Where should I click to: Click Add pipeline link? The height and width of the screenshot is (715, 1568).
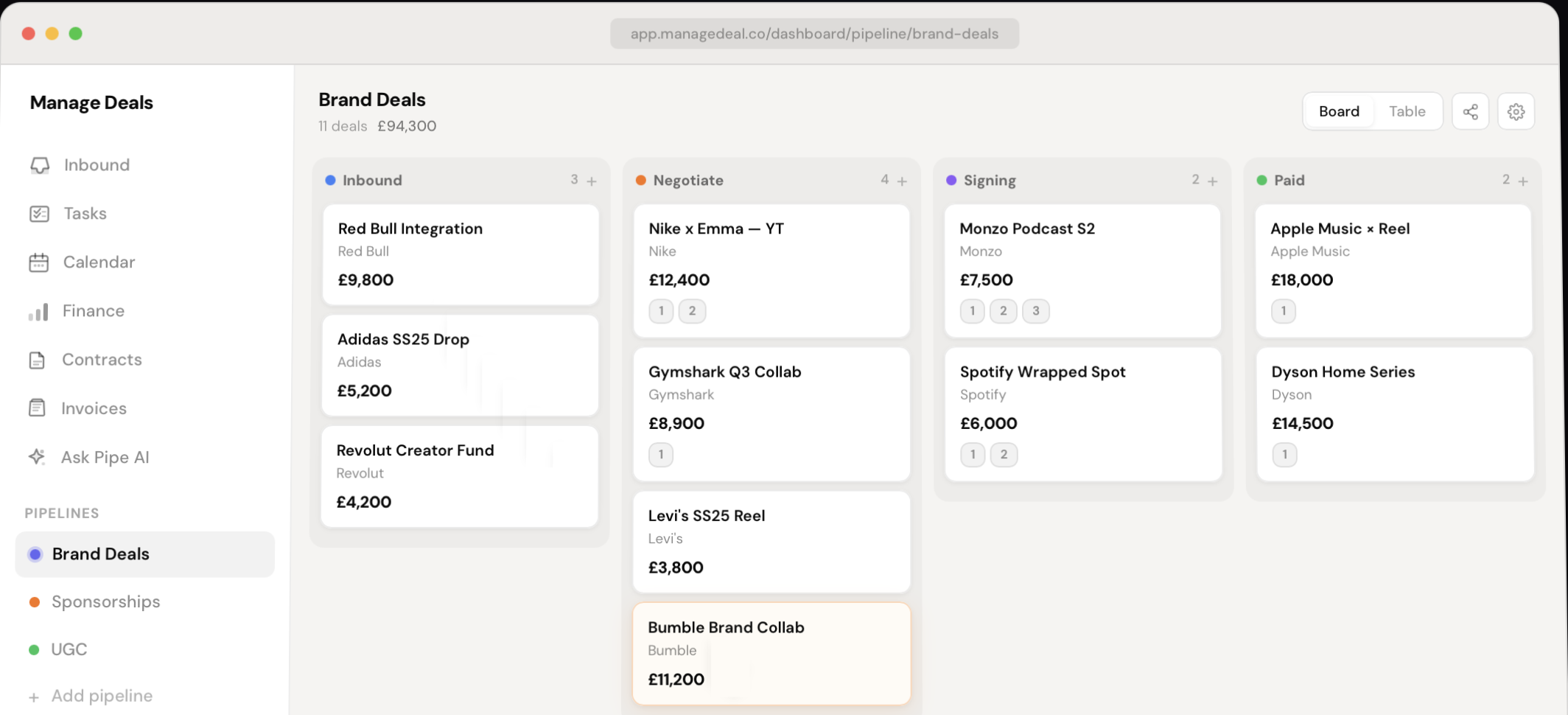pos(101,696)
